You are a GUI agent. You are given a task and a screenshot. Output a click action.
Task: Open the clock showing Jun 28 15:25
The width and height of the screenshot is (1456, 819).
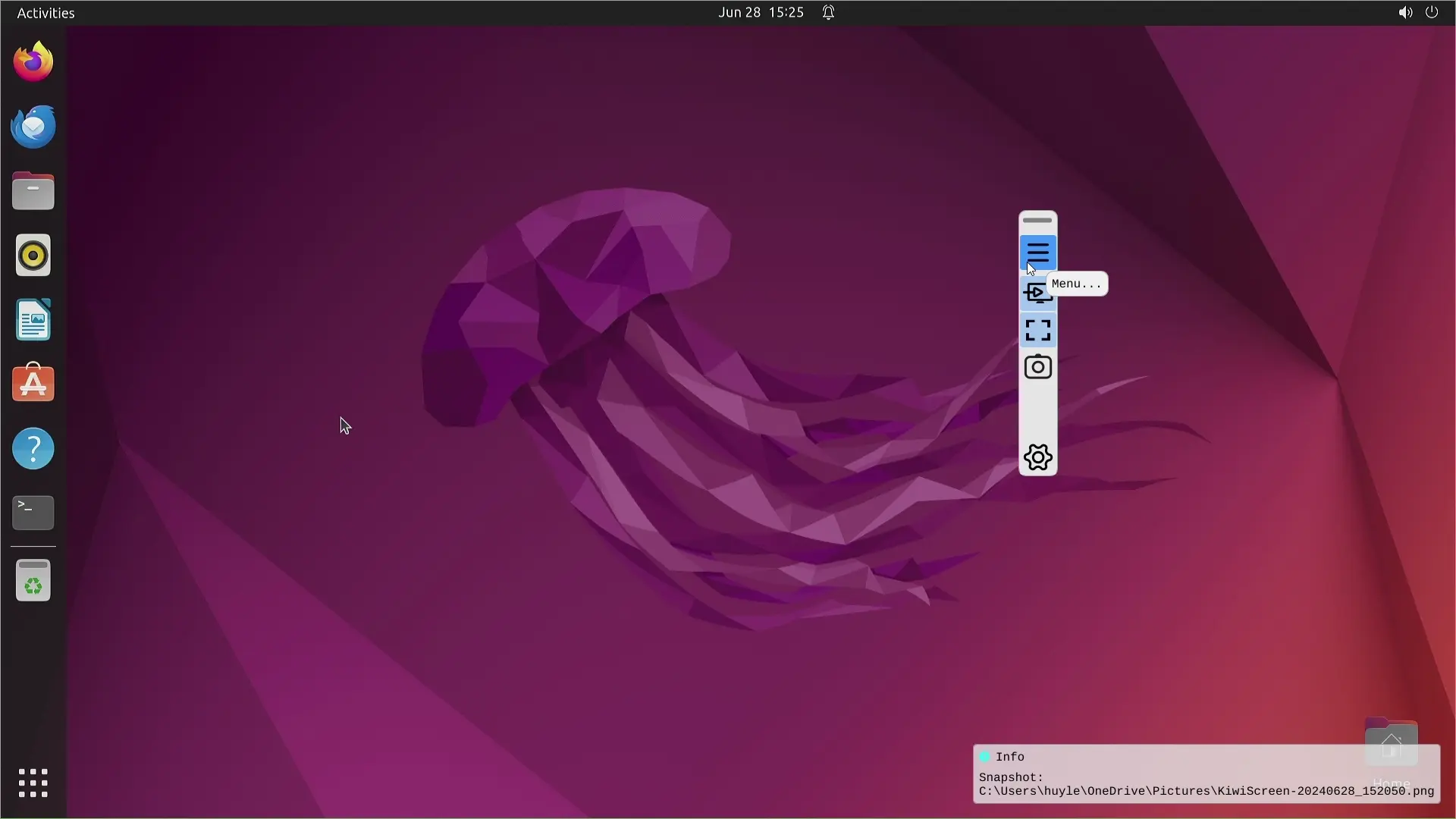[x=761, y=13]
